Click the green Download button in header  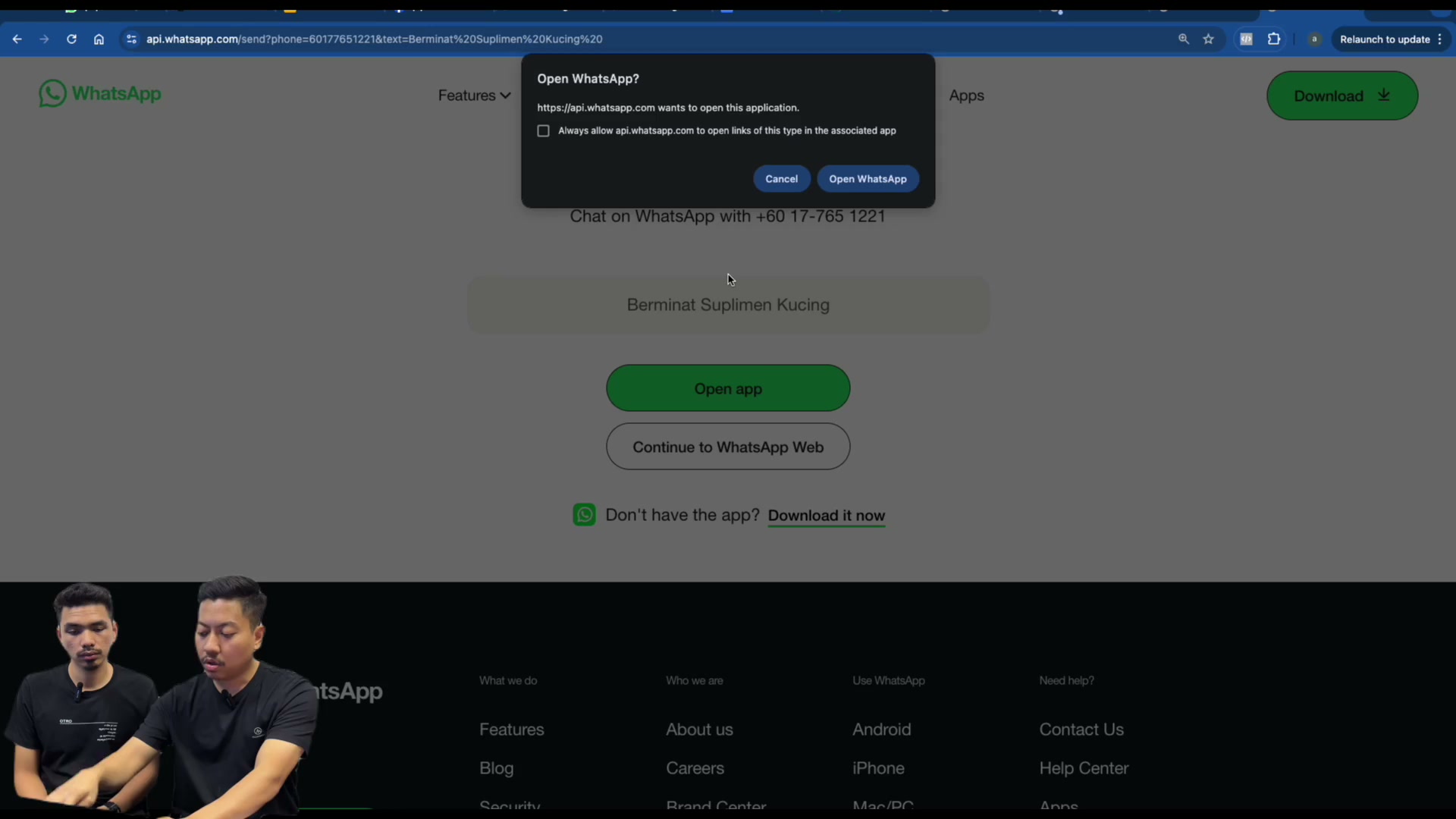1342,96
